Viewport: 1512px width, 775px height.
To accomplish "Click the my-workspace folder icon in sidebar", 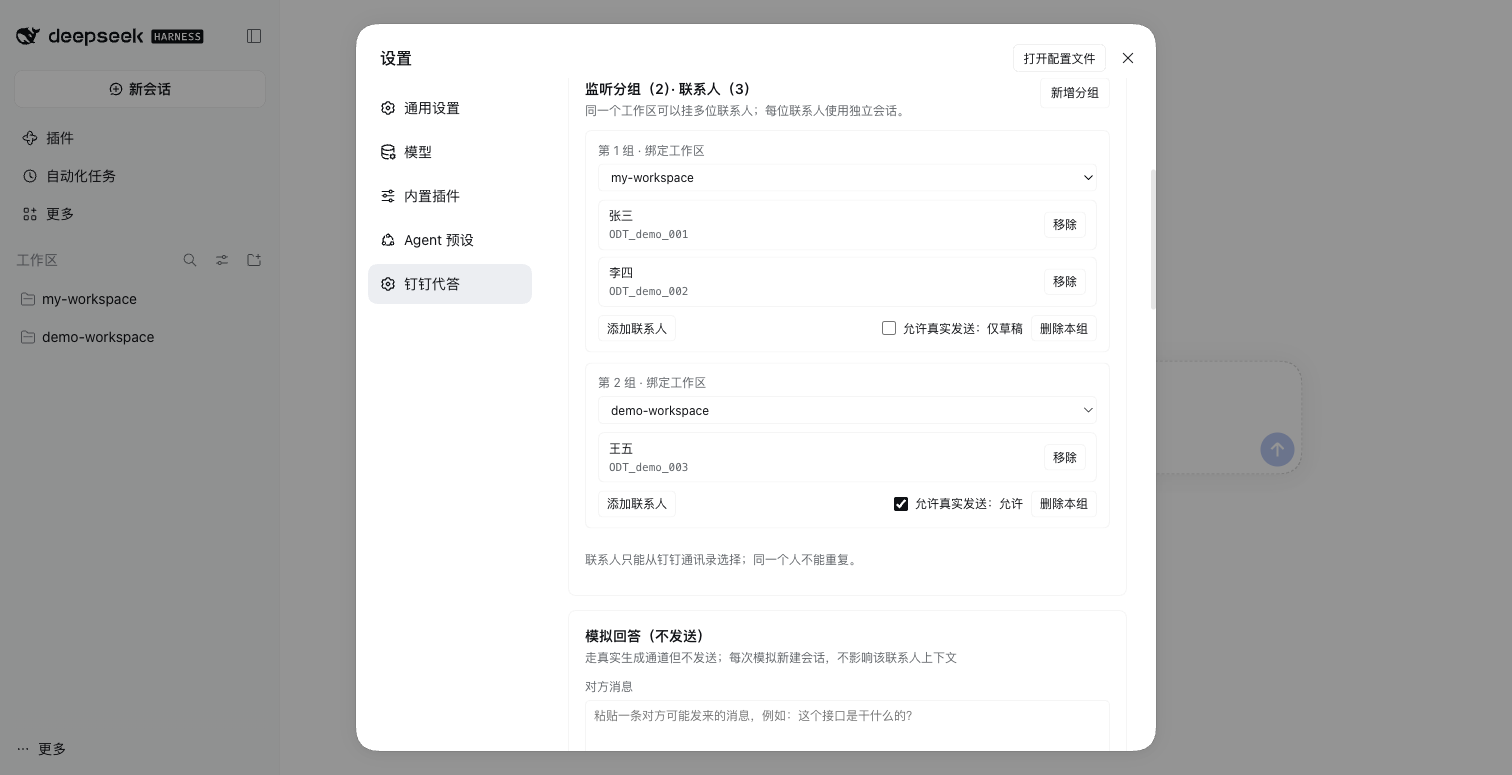I will [x=28, y=299].
